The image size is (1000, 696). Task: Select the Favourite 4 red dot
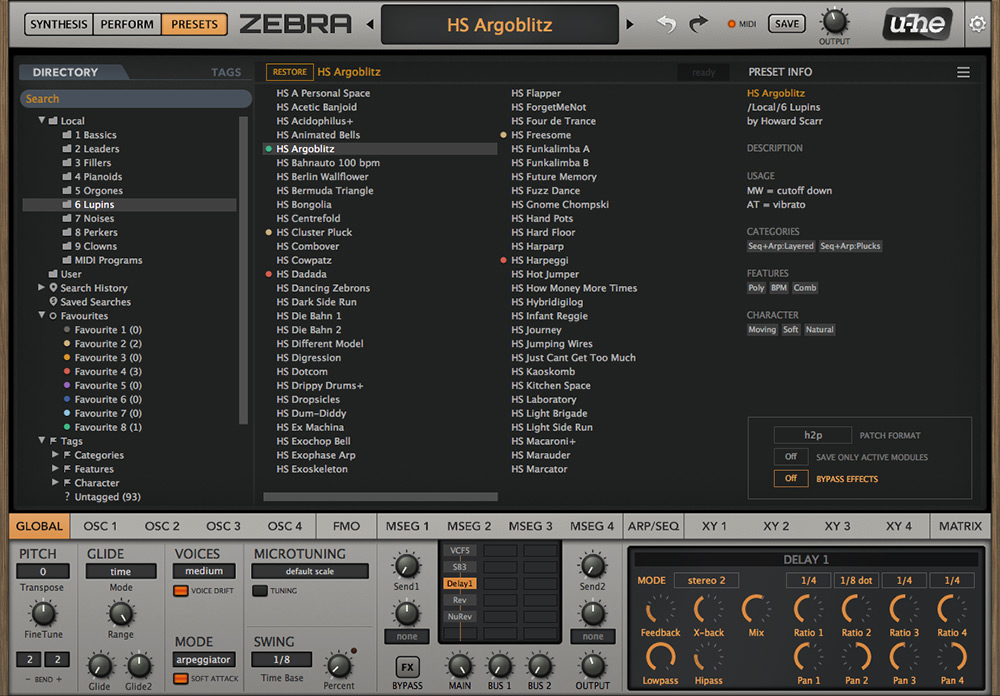click(x=67, y=371)
